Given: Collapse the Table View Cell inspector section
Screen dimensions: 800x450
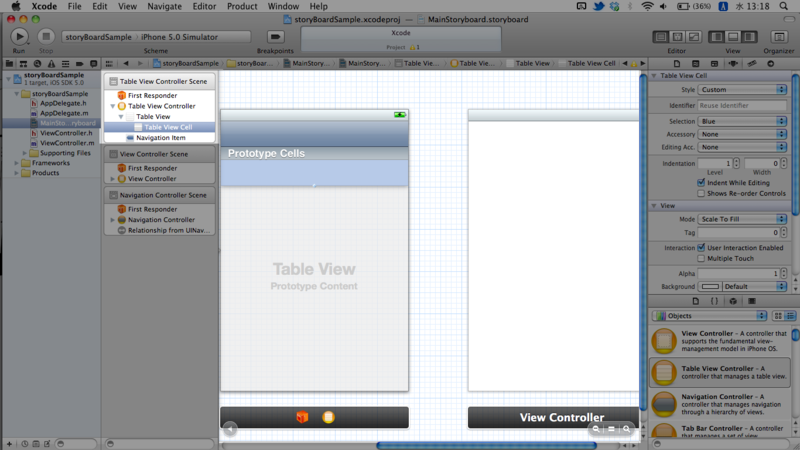Looking at the screenshot, I should (654, 76).
